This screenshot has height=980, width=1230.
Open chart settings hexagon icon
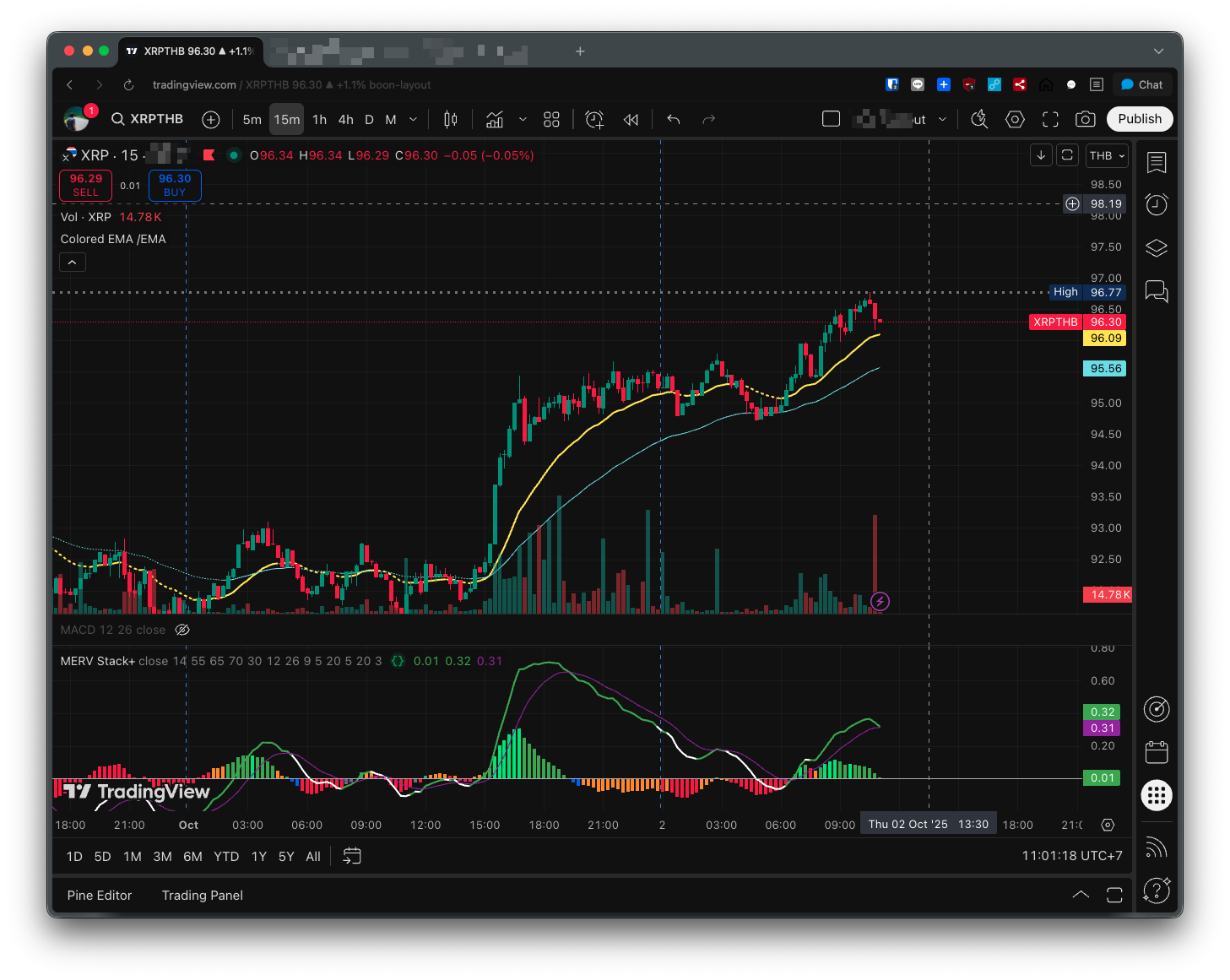click(x=1015, y=120)
